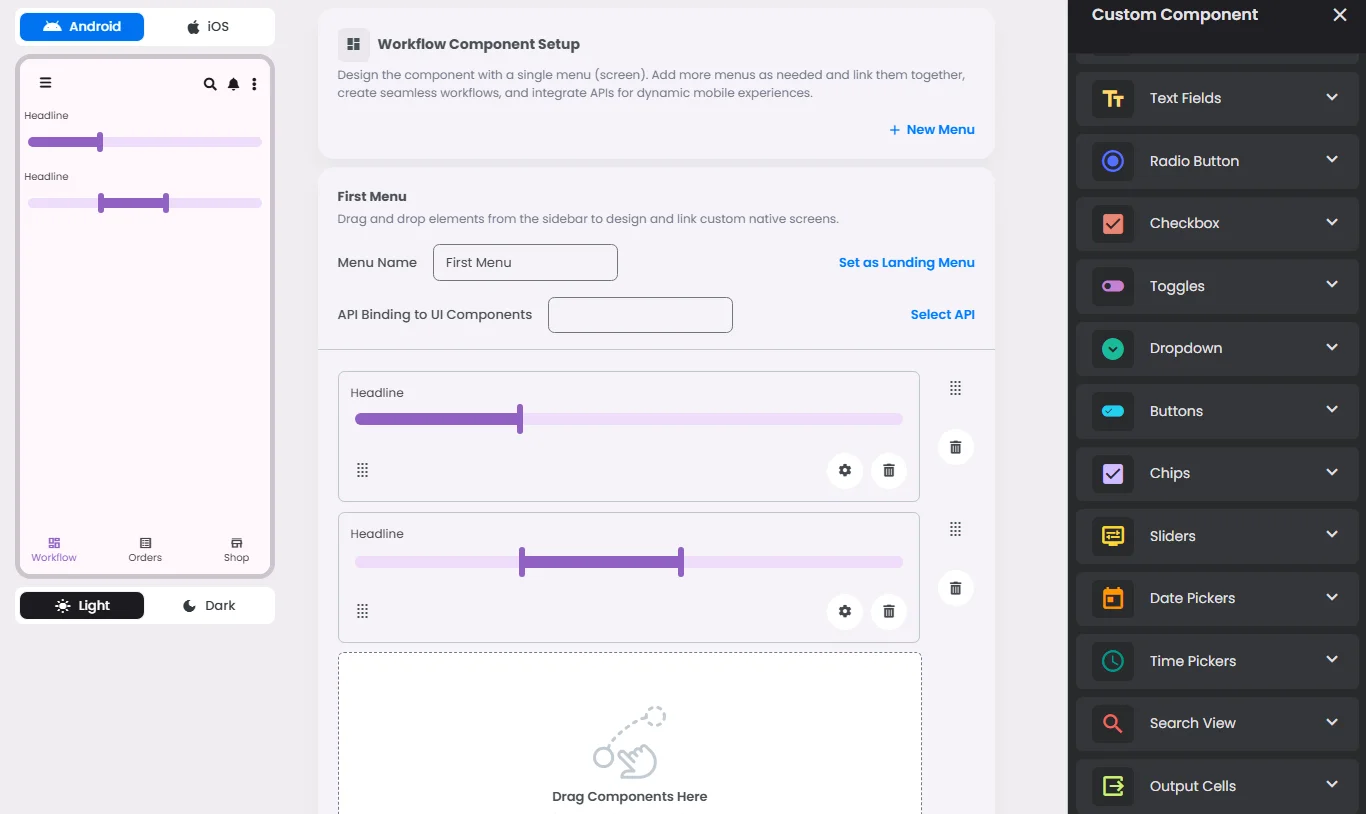1366x814 pixels.
Task: Switch preview to Dark mode
Action: pos(209,606)
